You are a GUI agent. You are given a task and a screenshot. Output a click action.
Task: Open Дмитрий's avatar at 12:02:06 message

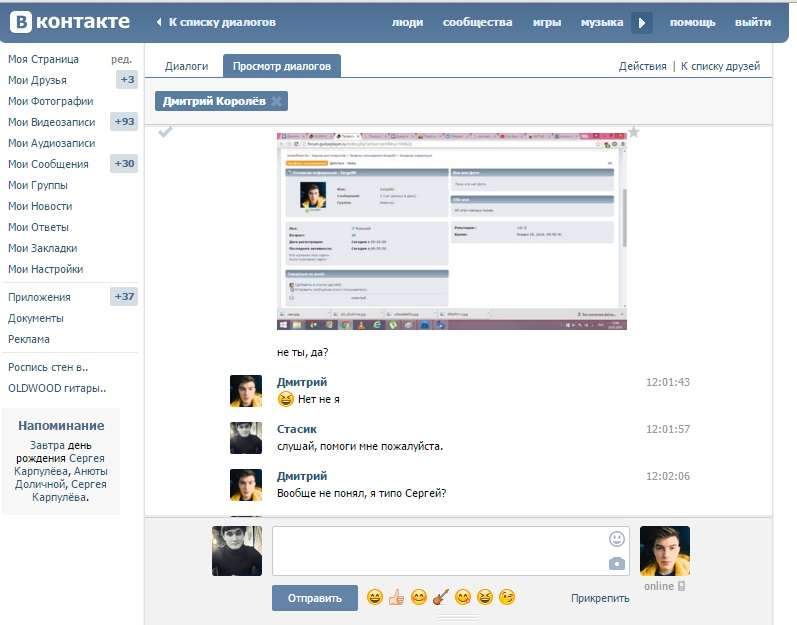pos(246,485)
